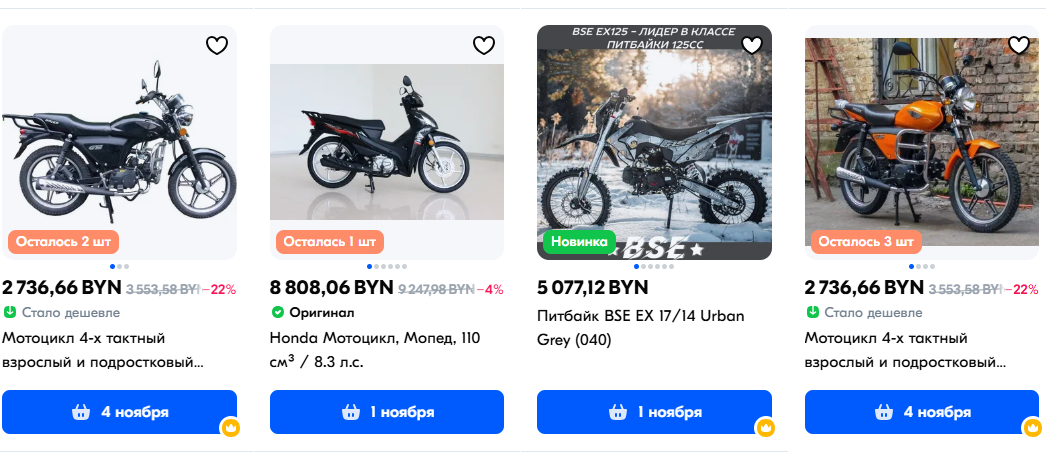1046x452 pixels.
Task: Open 'Honda Мотоцикл, Мопед, 110 см³' title link
Action: pos(374,349)
